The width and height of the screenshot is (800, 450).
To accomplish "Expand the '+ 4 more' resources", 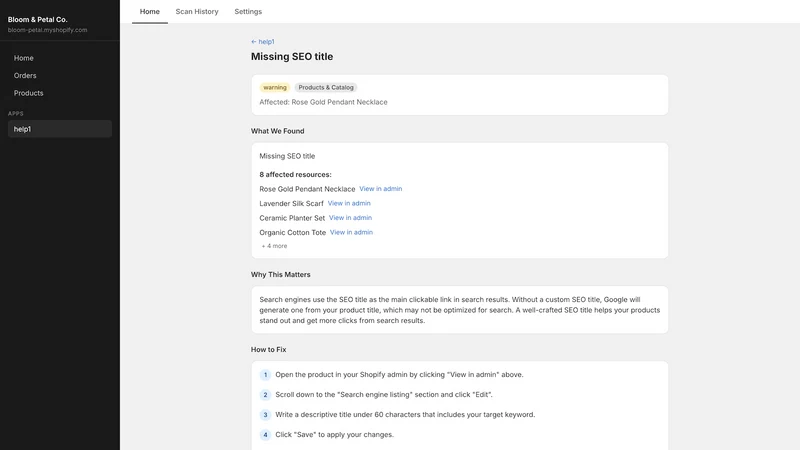I will (274, 246).
